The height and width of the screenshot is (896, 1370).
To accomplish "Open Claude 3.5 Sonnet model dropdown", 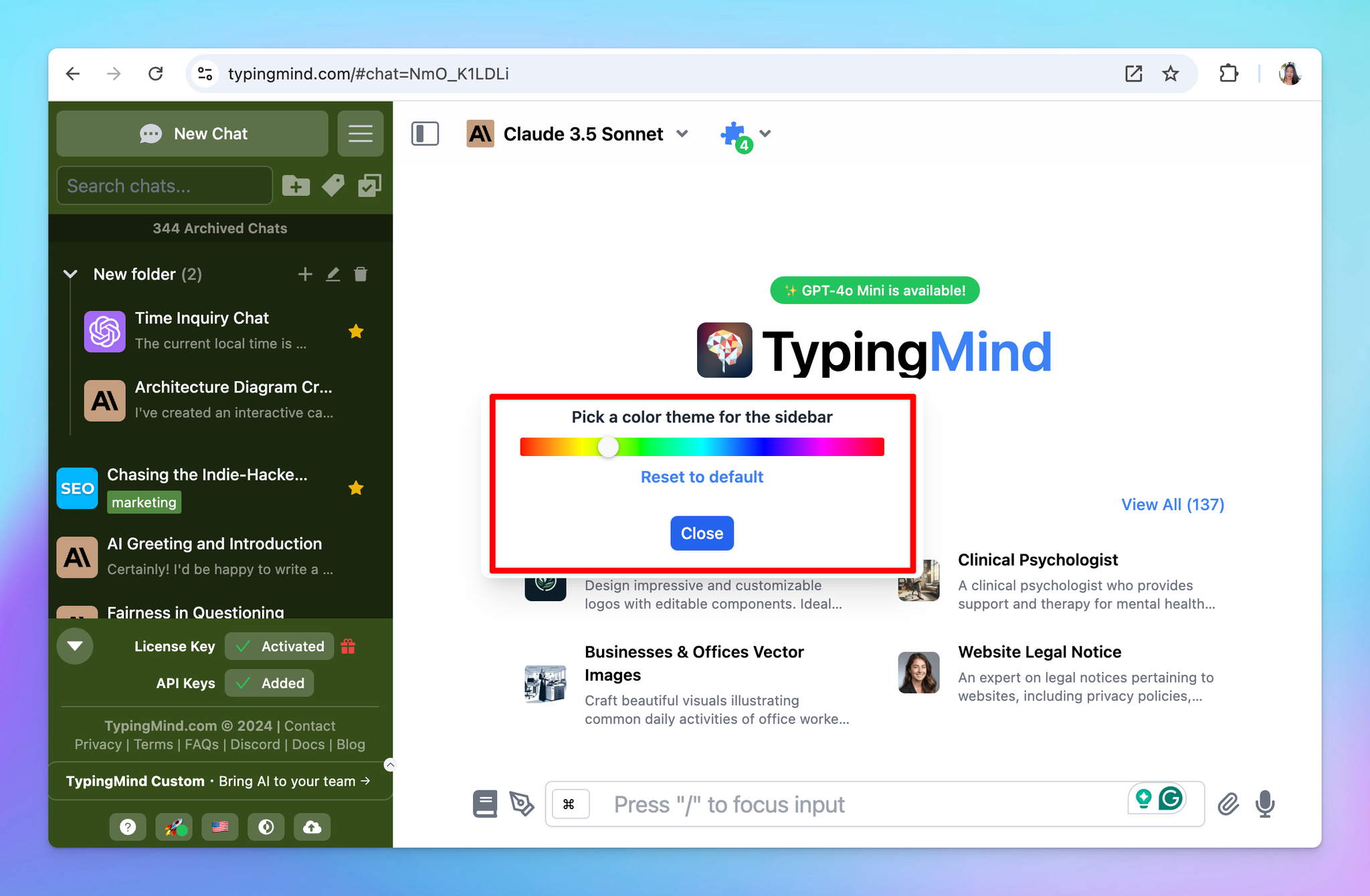I will (578, 134).
